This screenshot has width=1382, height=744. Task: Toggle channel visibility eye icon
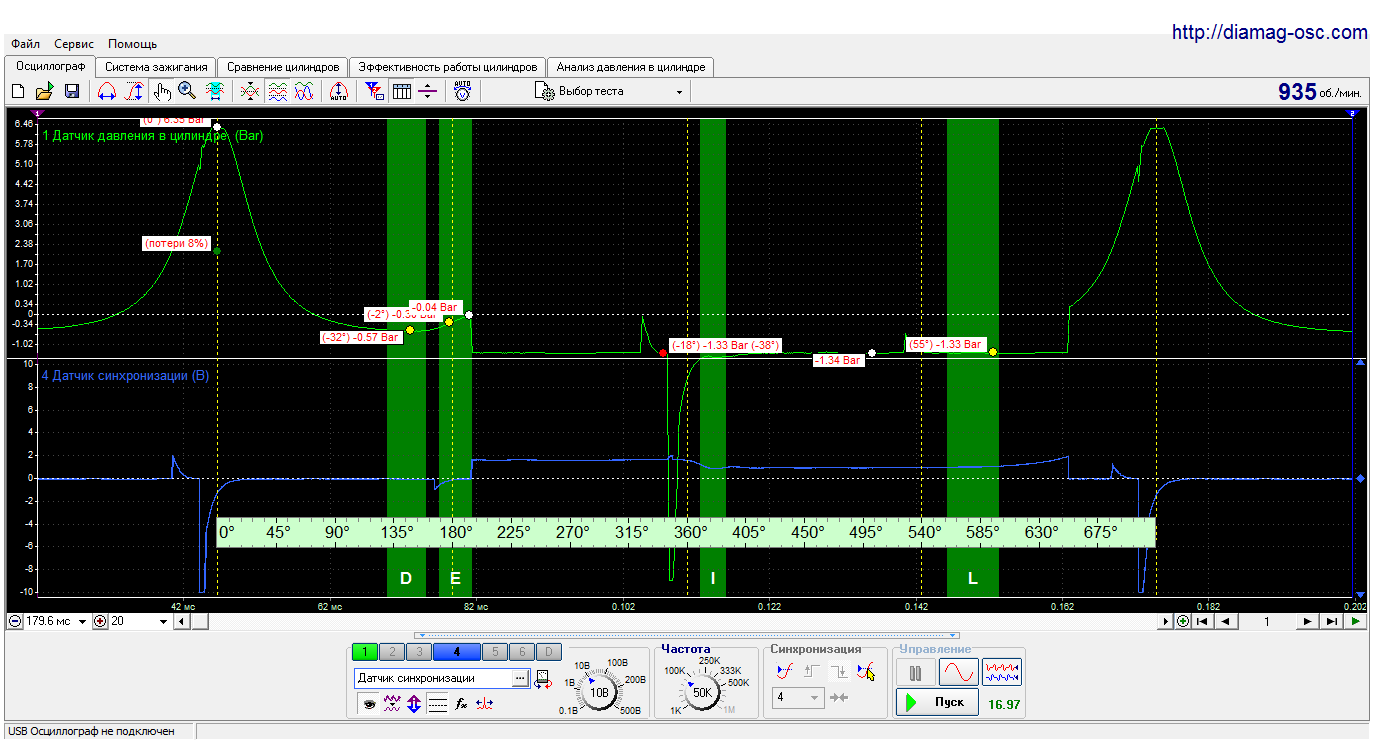(369, 704)
